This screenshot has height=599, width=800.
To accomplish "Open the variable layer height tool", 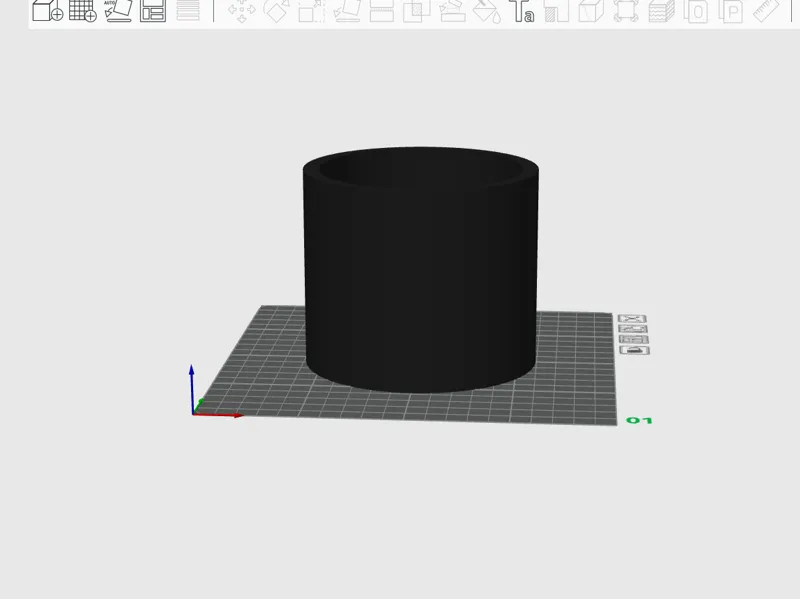I will (188, 10).
